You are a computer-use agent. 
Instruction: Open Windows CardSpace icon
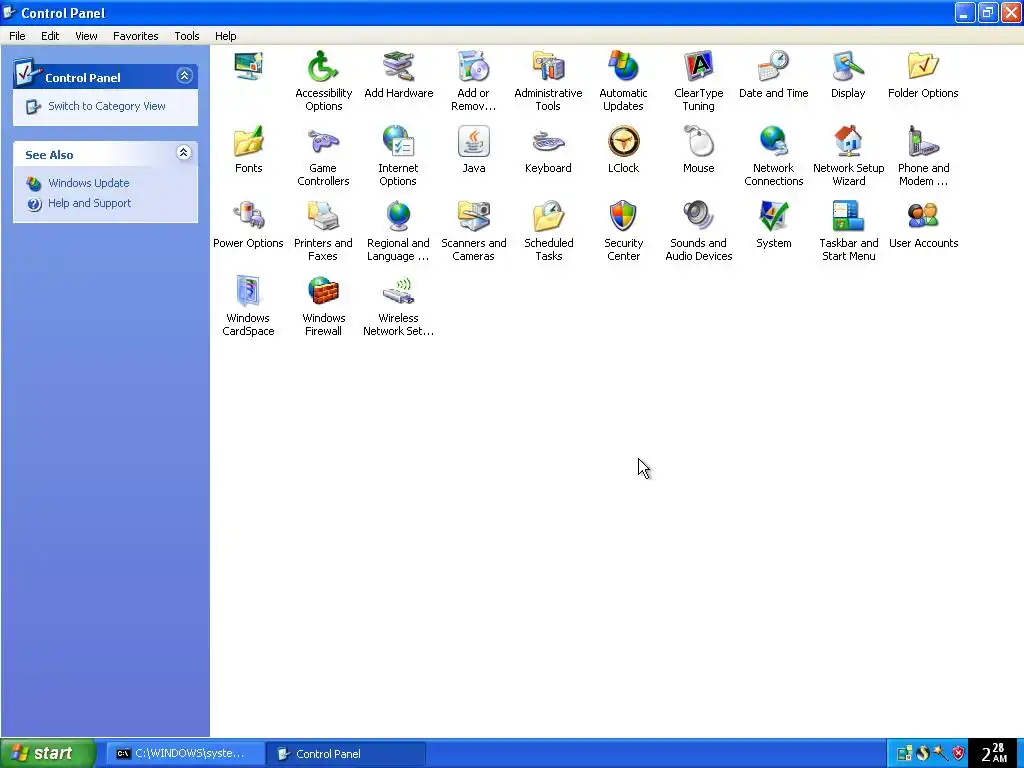pos(249,291)
